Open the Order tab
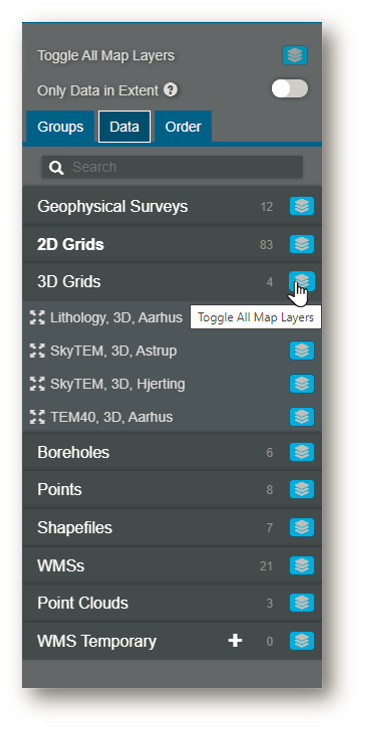This screenshot has width=365, height=731. [x=183, y=127]
